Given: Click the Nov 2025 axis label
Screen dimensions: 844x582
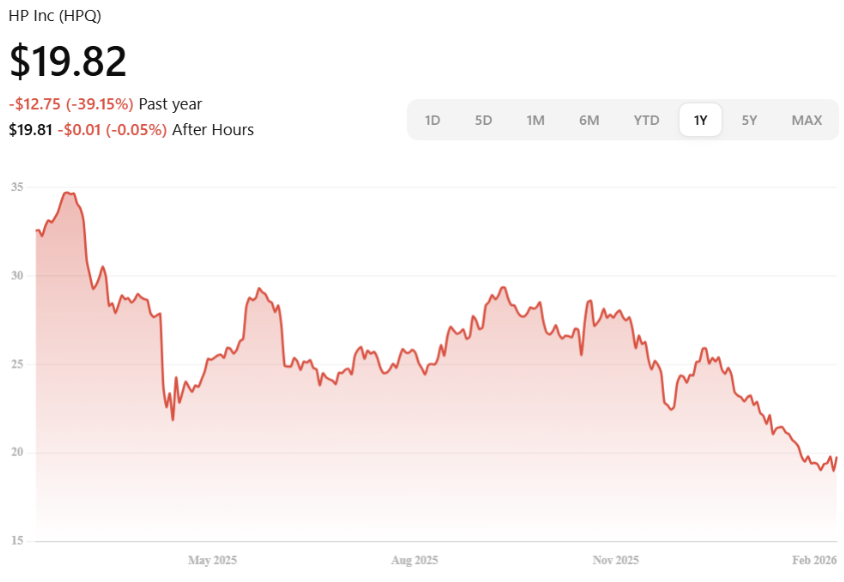Looking at the screenshot, I should [615, 560].
